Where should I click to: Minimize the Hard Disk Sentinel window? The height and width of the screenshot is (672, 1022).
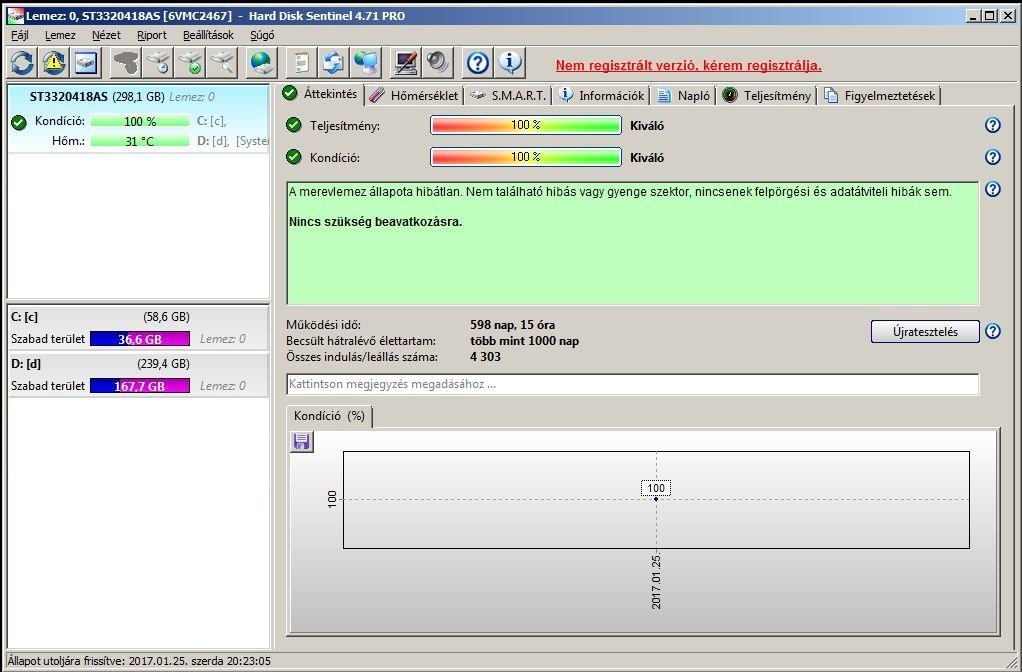[973, 16]
